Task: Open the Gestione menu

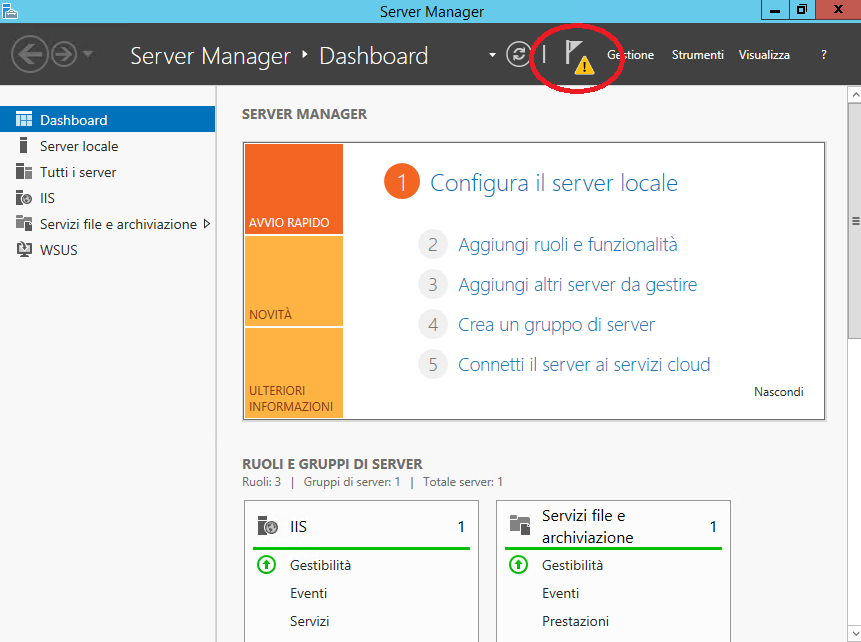Action: pos(630,55)
